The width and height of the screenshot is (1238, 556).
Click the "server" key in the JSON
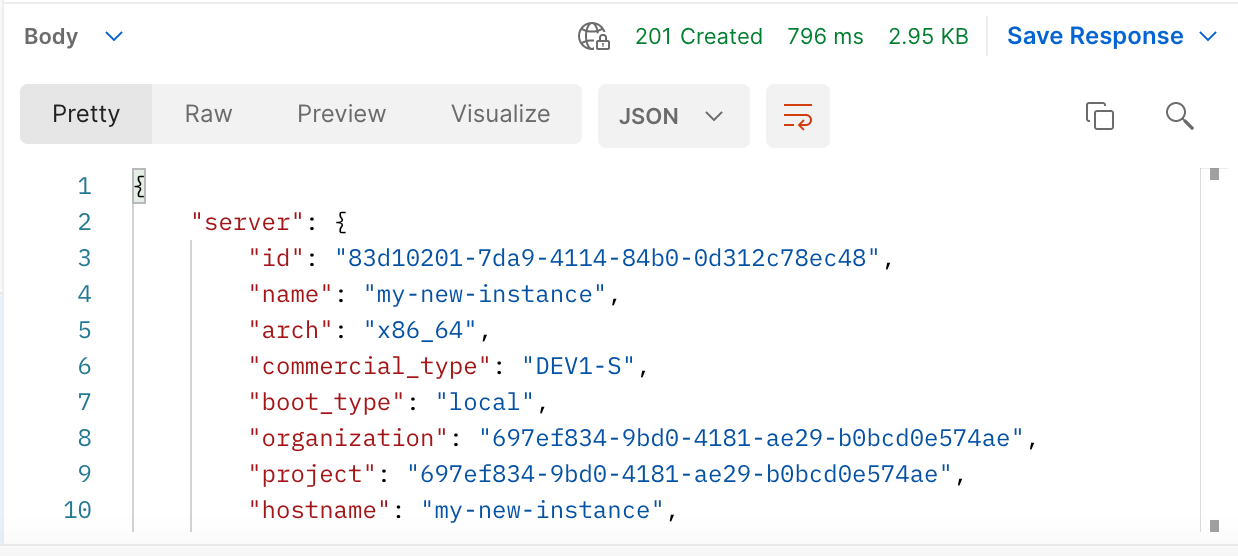click(241, 222)
